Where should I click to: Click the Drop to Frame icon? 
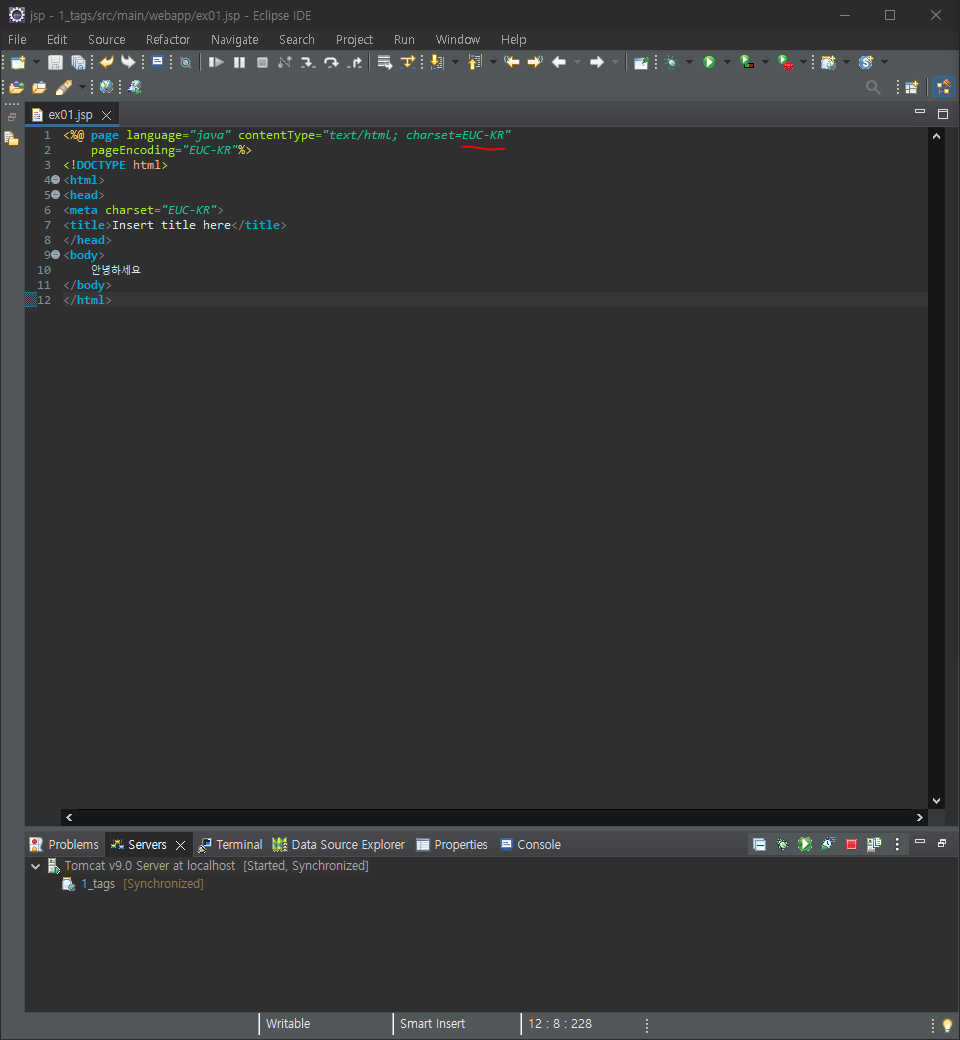point(384,62)
